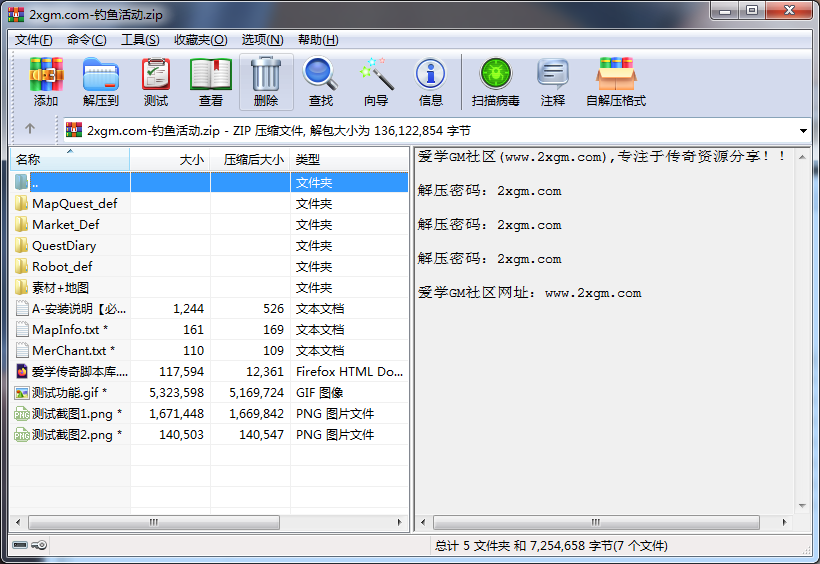820x564 pixels.
Task: Select the MerChant.txt file name
Action: coord(69,351)
